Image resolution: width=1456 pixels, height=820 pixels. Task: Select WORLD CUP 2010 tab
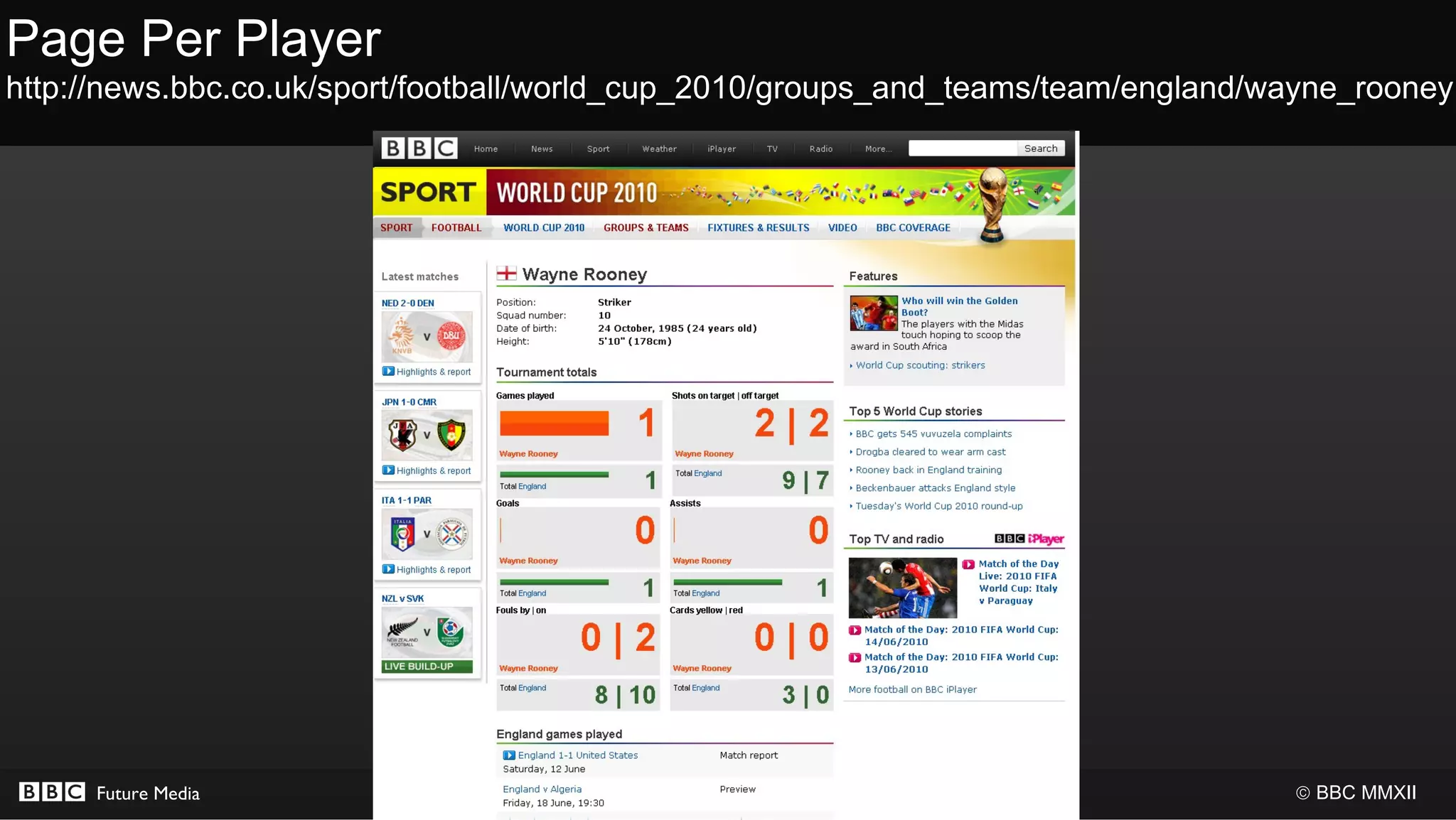pyautogui.click(x=544, y=227)
